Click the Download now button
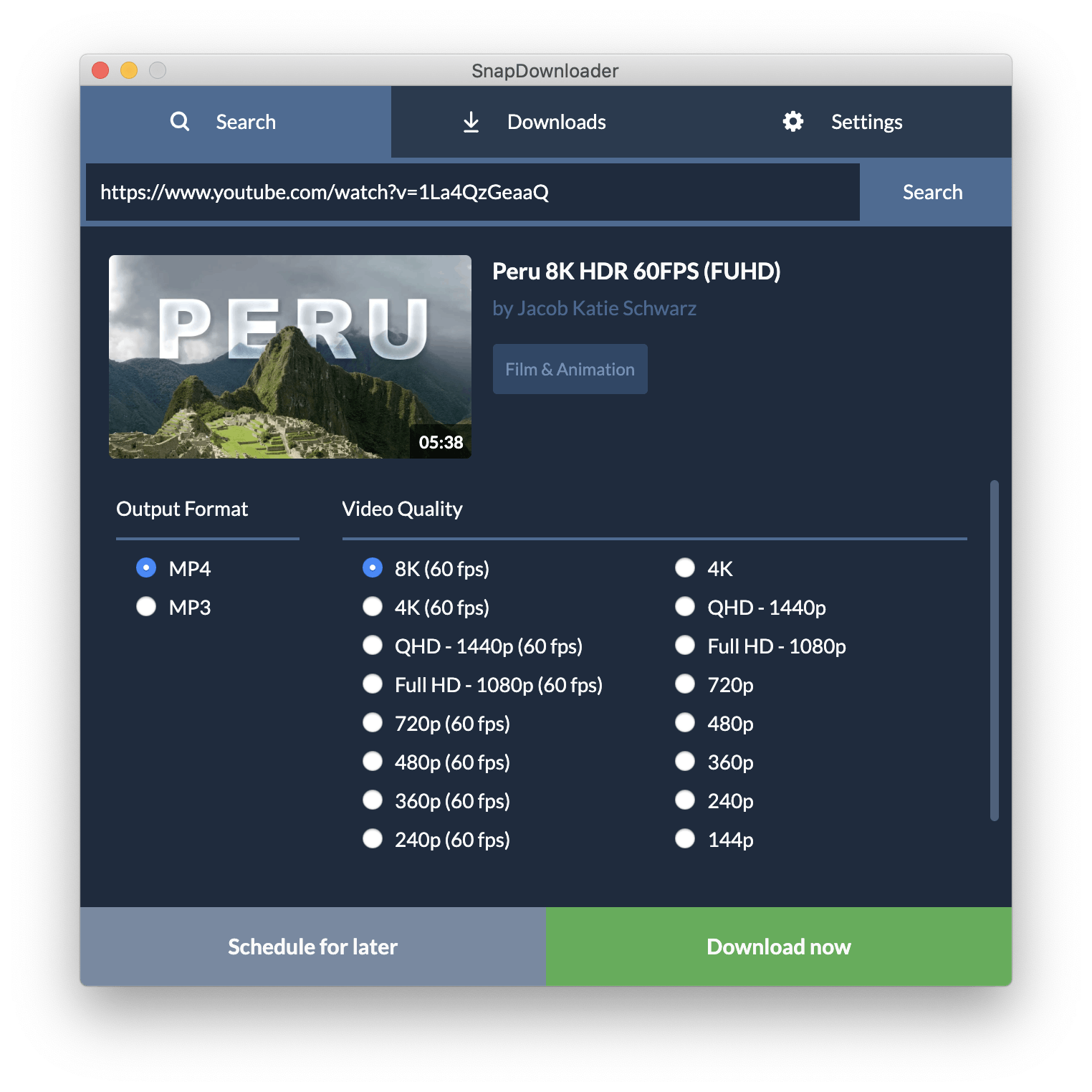 tap(779, 947)
